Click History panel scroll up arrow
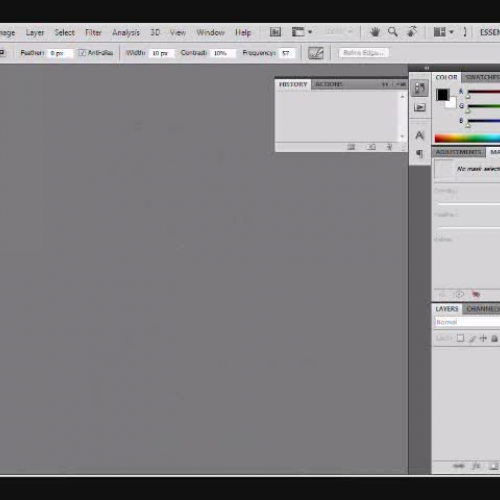The height and width of the screenshot is (500, 500). point(403,96)
